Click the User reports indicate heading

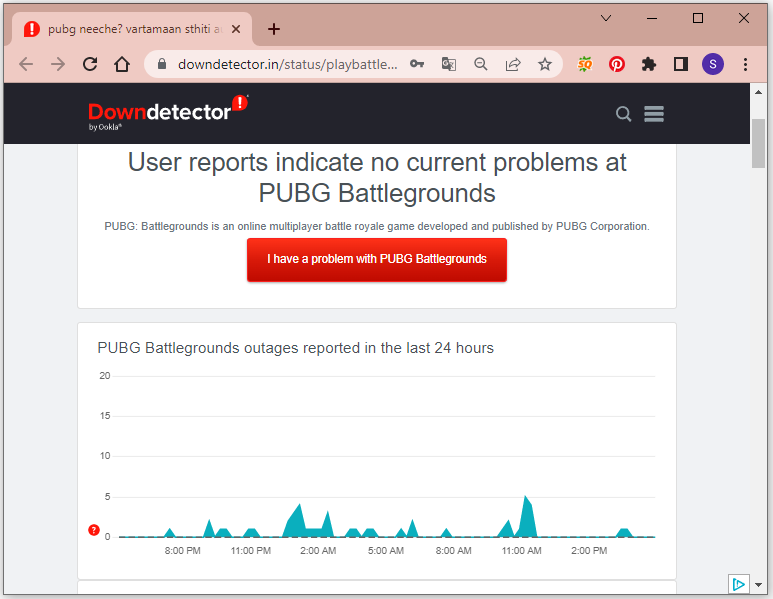(x=377, y=177)
